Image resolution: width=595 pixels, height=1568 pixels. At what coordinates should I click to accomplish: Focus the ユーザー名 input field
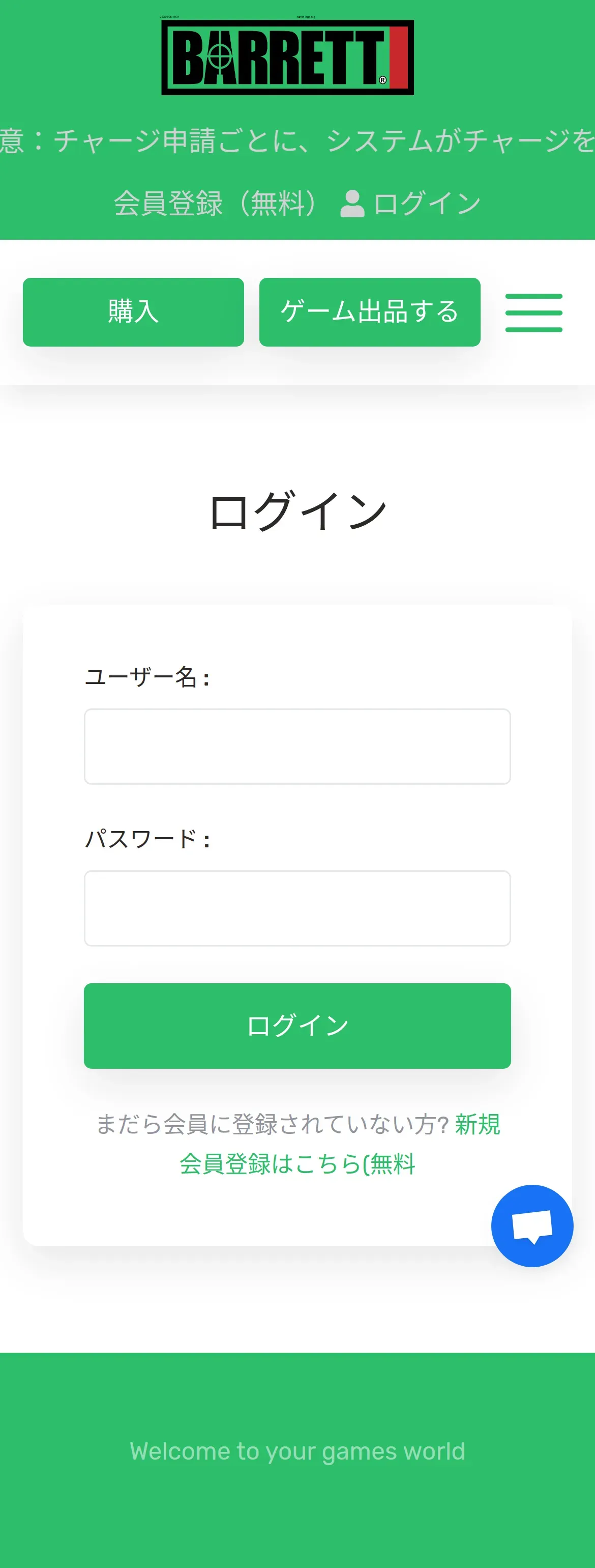point(297,746)
